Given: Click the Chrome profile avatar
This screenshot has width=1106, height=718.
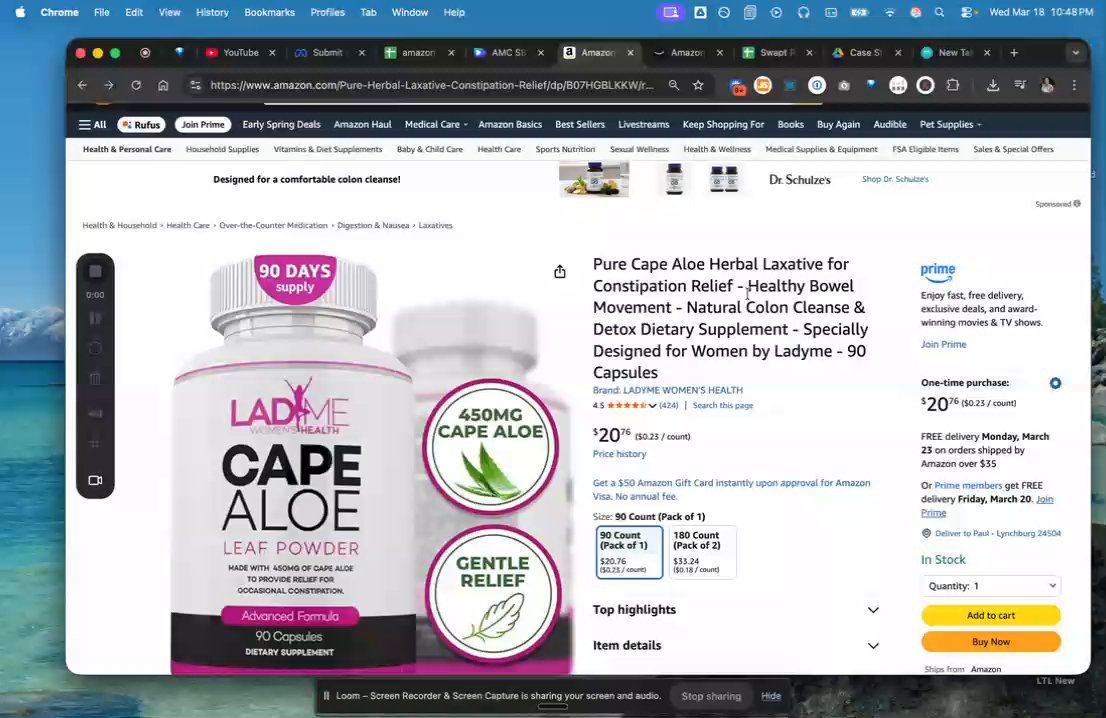Looking at the screenshot, I should pos(1047,85).
